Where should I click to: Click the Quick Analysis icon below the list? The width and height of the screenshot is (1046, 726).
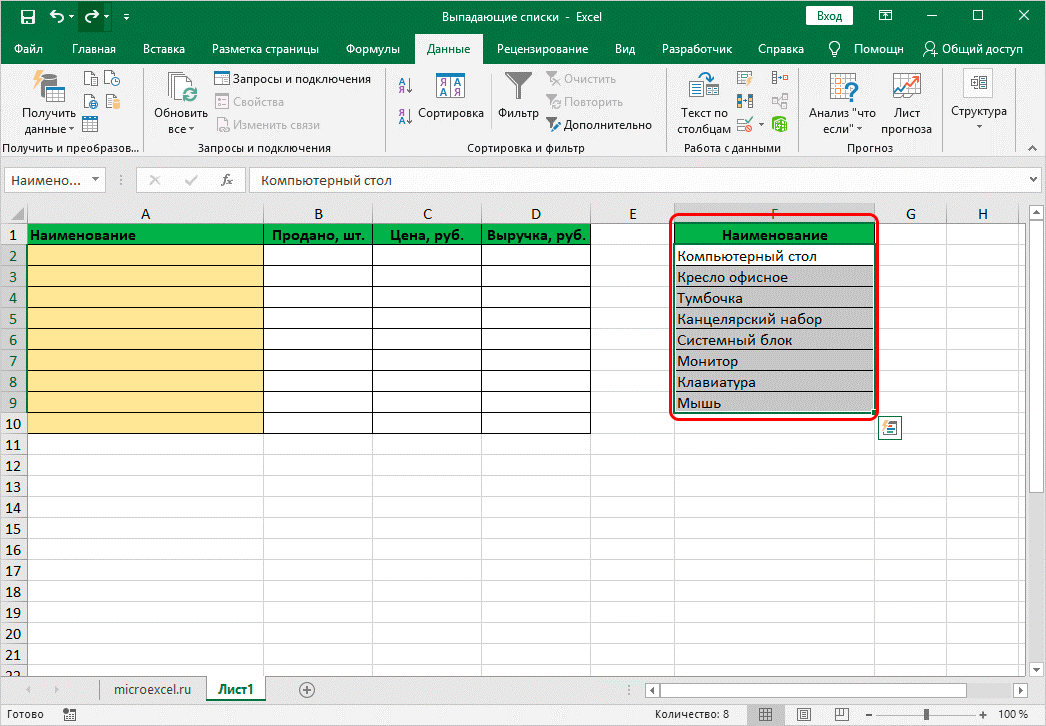pos(890,428)
